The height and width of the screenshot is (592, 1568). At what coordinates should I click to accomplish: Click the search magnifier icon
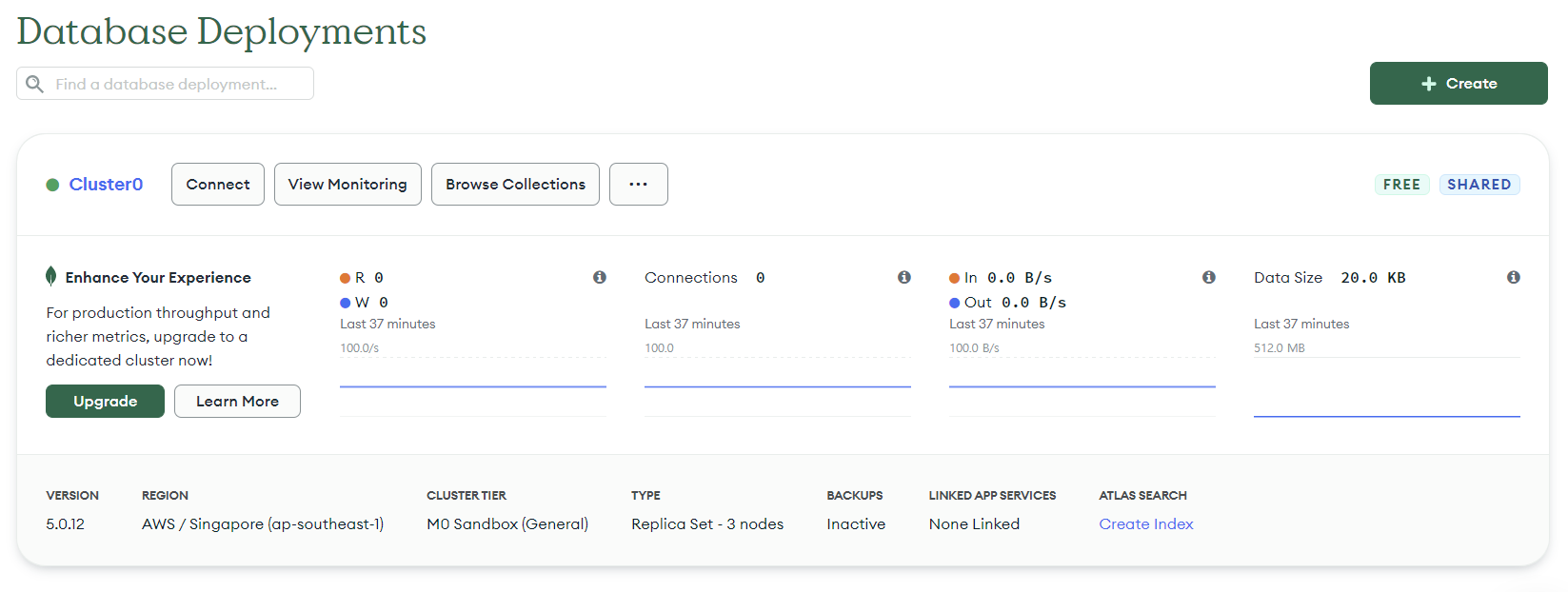click(x=34, y=84)
